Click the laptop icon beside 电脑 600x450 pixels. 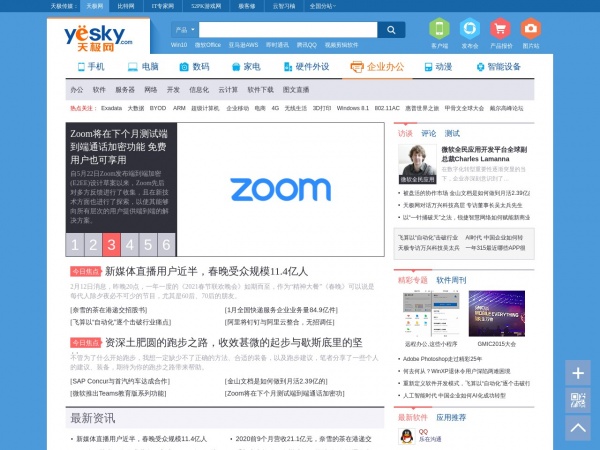pos(132,67)
